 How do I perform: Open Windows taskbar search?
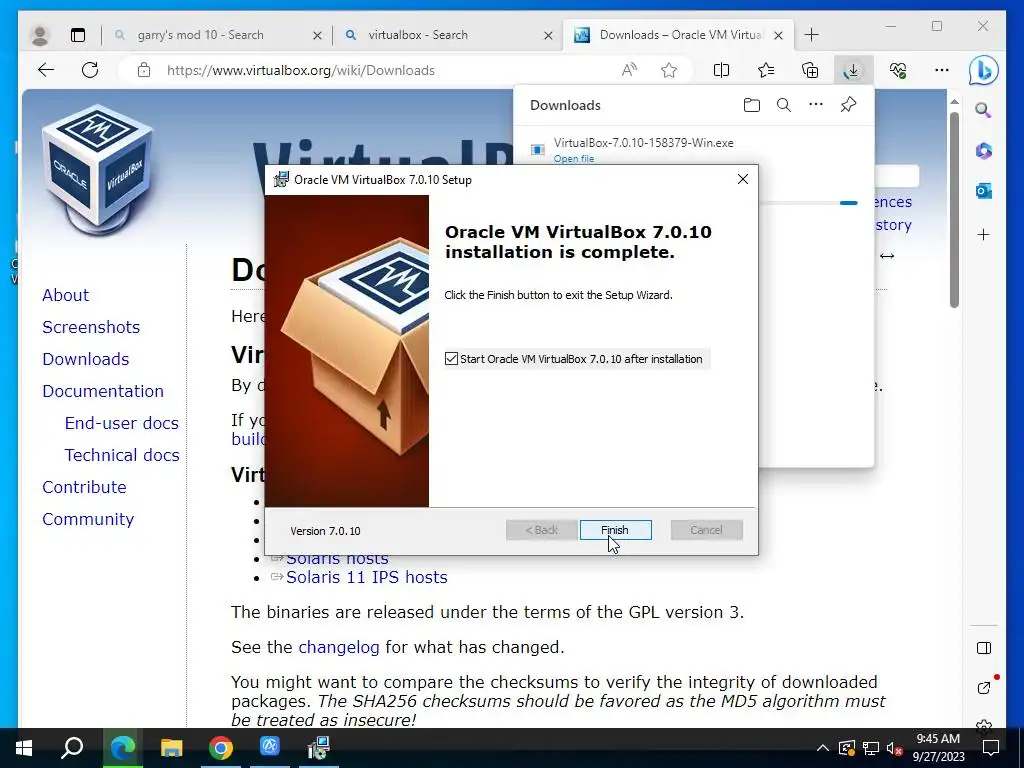tap(72, 747)
